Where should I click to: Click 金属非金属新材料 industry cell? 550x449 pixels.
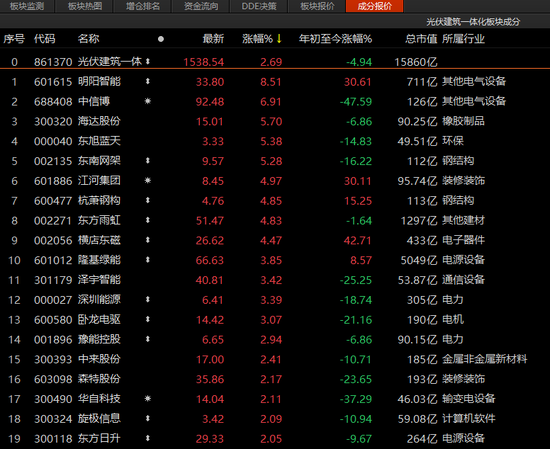pos(484,359)
